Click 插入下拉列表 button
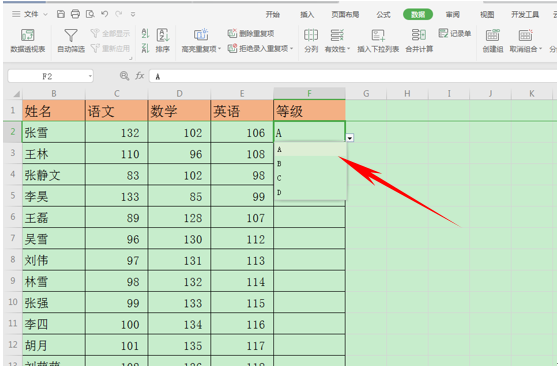The image size is (558, 372). click(x=378, y=41)
